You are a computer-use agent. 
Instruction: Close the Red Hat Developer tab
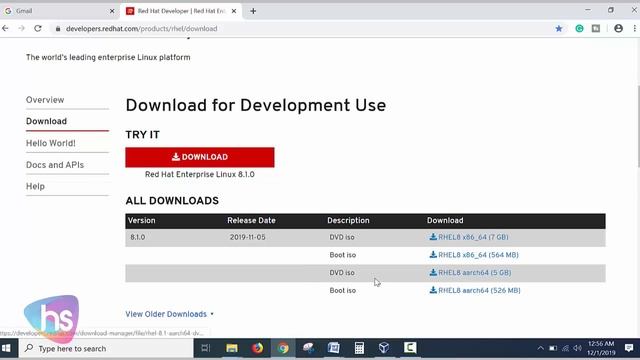pos(234,11)
